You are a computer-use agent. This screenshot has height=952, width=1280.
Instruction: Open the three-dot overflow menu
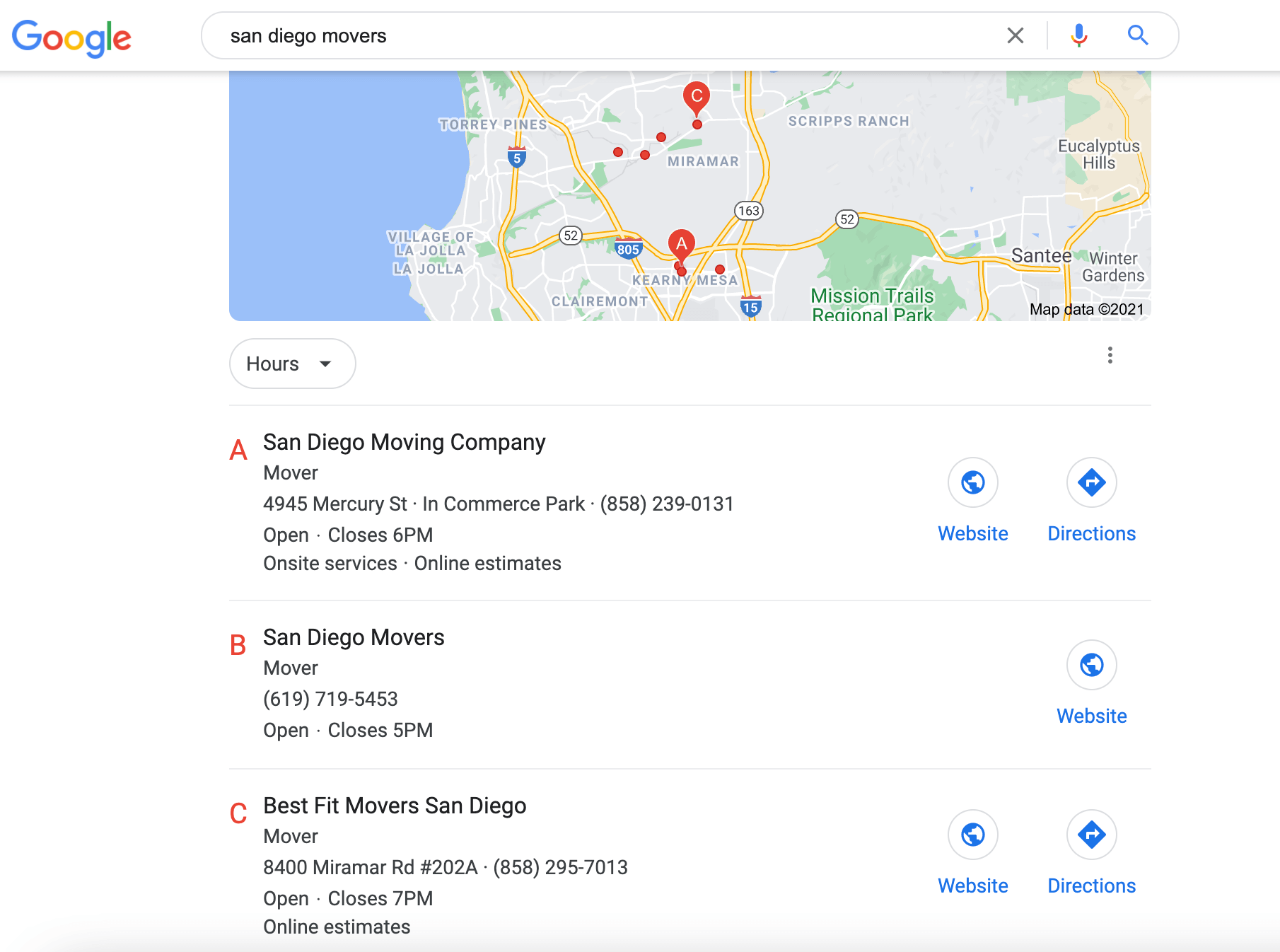coord(1110,356)
